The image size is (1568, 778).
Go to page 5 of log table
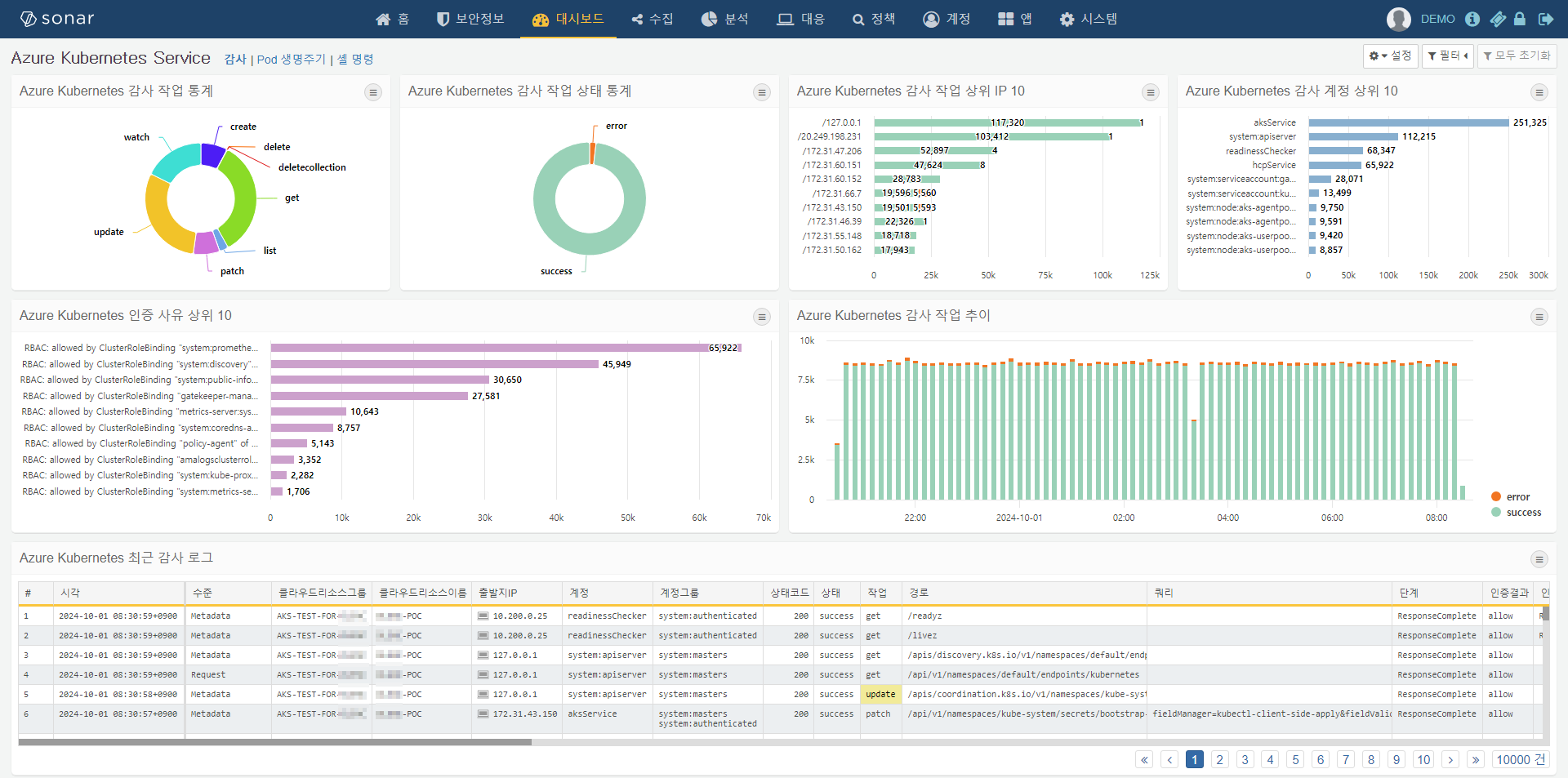(x=1295, y=759)
